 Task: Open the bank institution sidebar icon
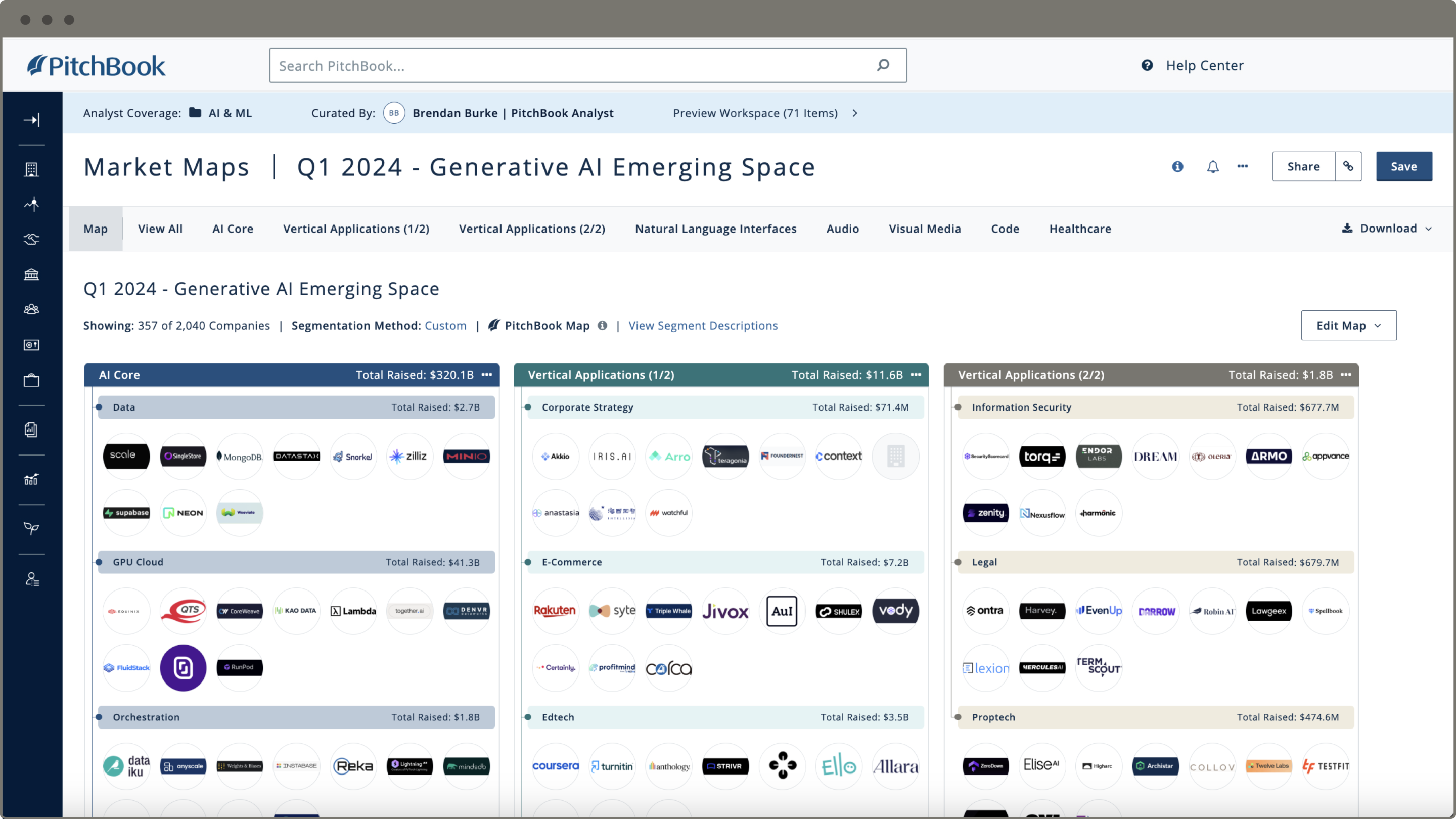click(32, 275)
